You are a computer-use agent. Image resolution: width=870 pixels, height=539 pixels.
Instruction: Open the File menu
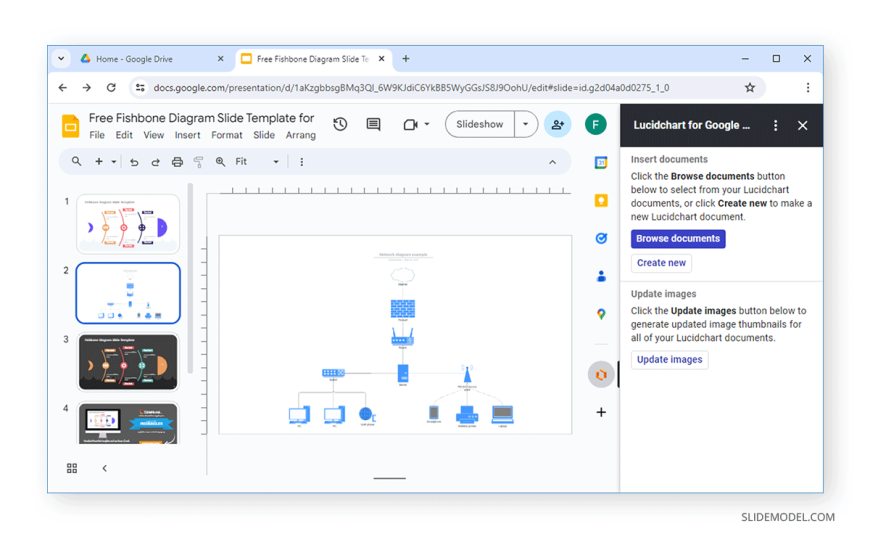(97, 135)
